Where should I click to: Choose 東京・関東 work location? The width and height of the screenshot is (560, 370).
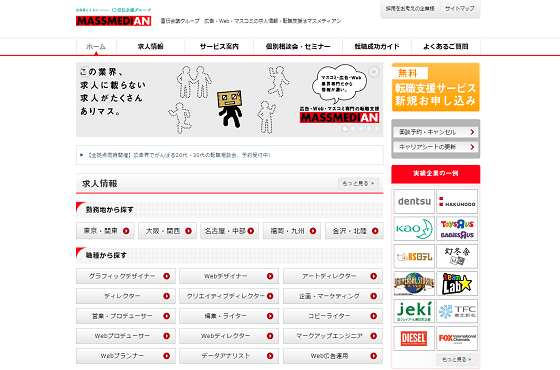click(x=105, y=231)
